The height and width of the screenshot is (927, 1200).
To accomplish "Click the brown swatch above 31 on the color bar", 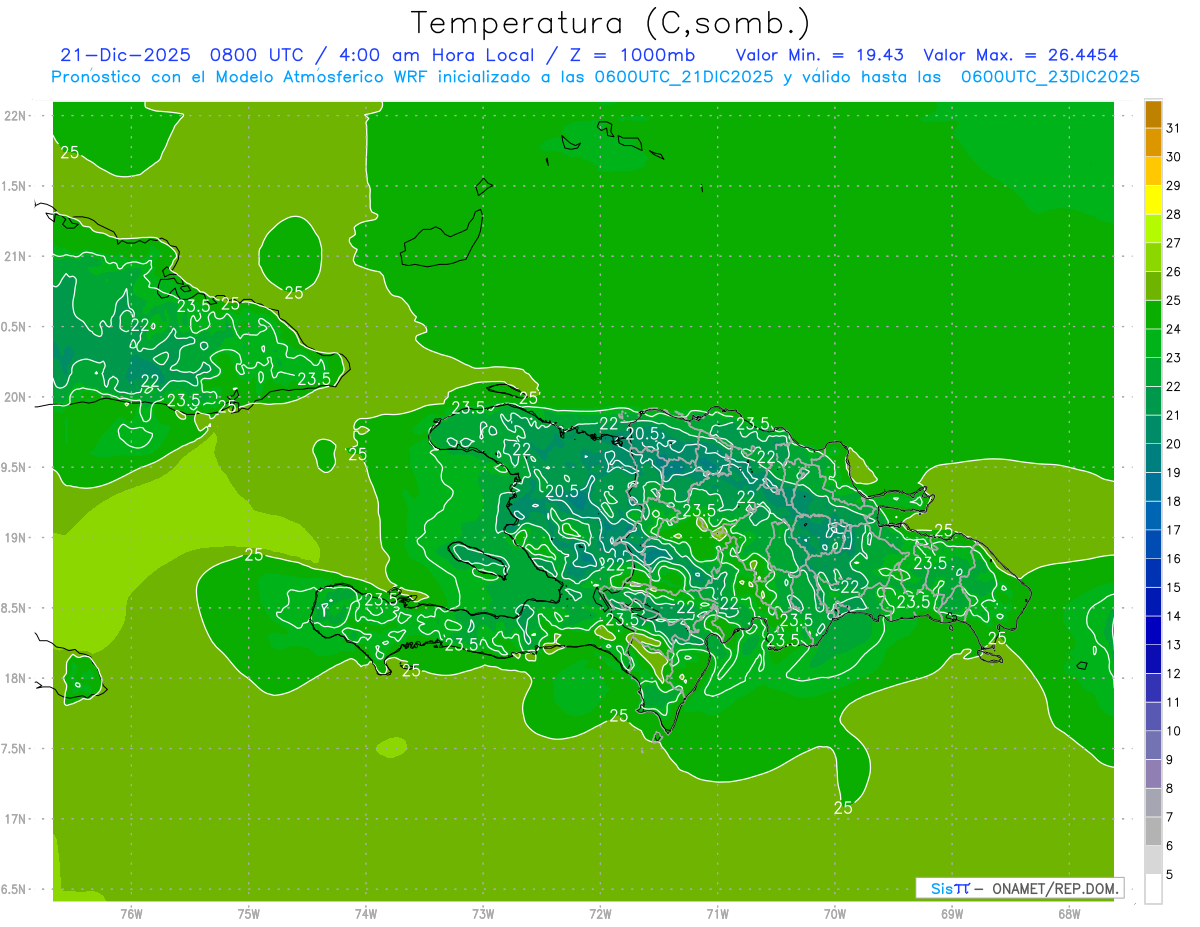I will (x=1153, y=114).
